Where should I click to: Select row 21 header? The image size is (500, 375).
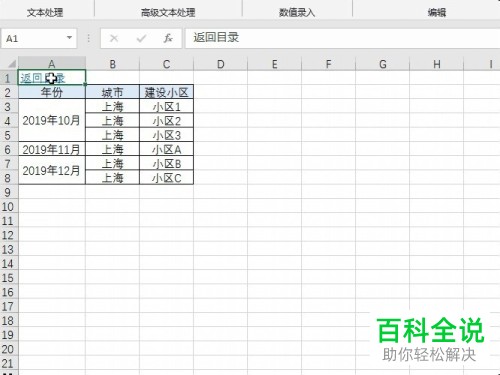coord(8,363)
